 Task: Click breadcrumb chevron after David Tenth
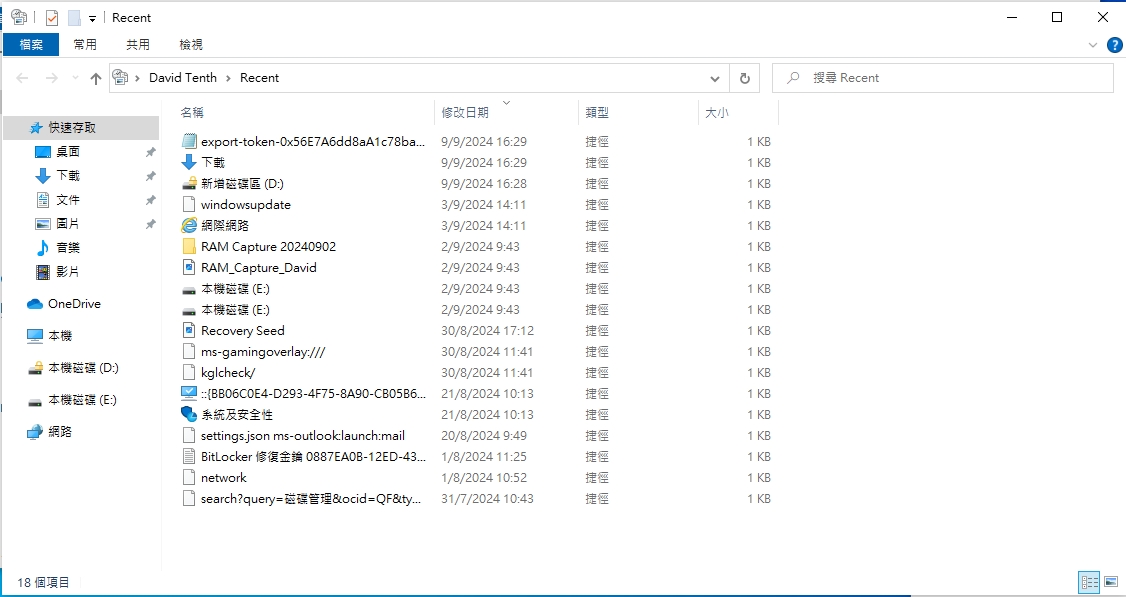pyautogui.click(x=228, y=78)
